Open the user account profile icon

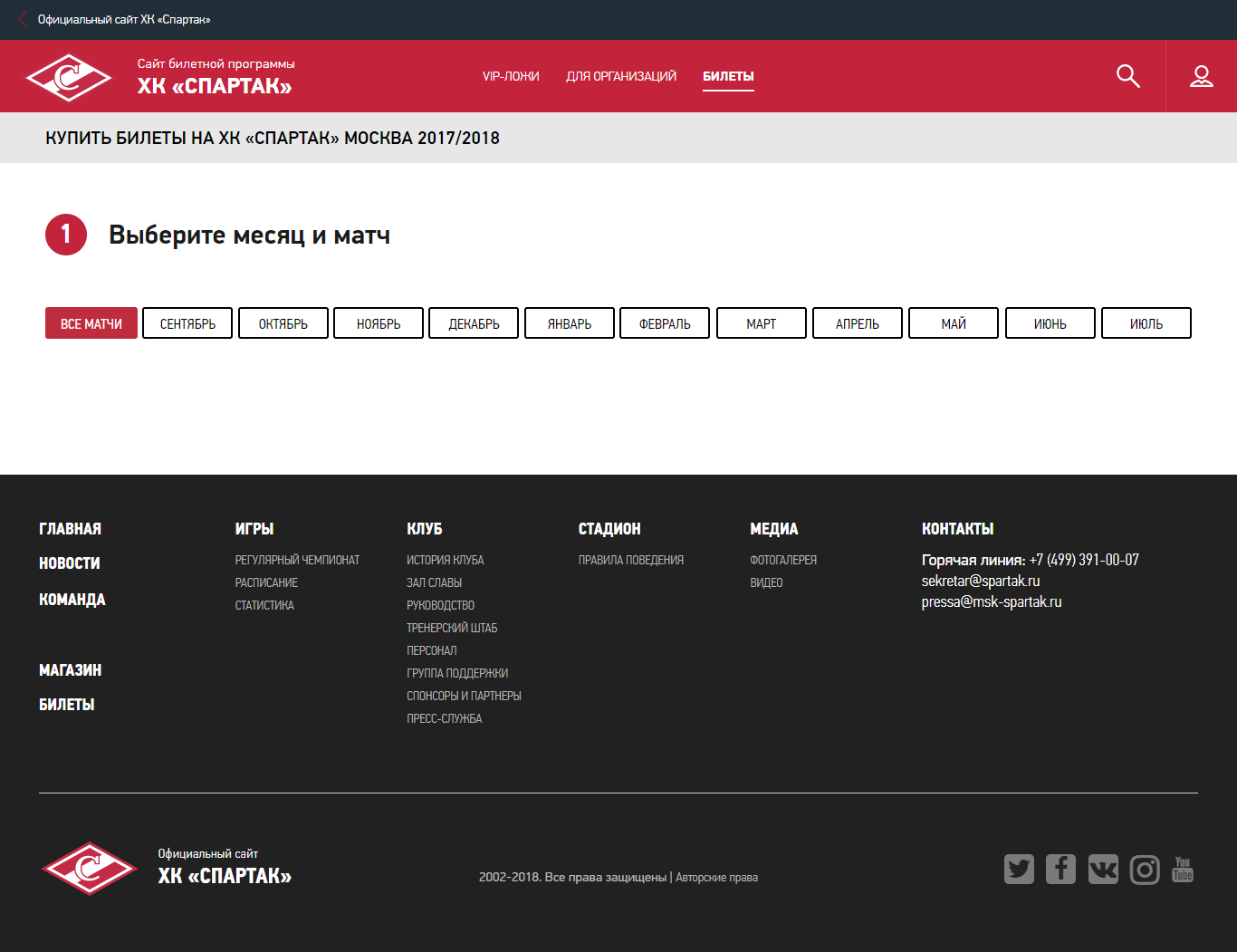point(1201,76)
